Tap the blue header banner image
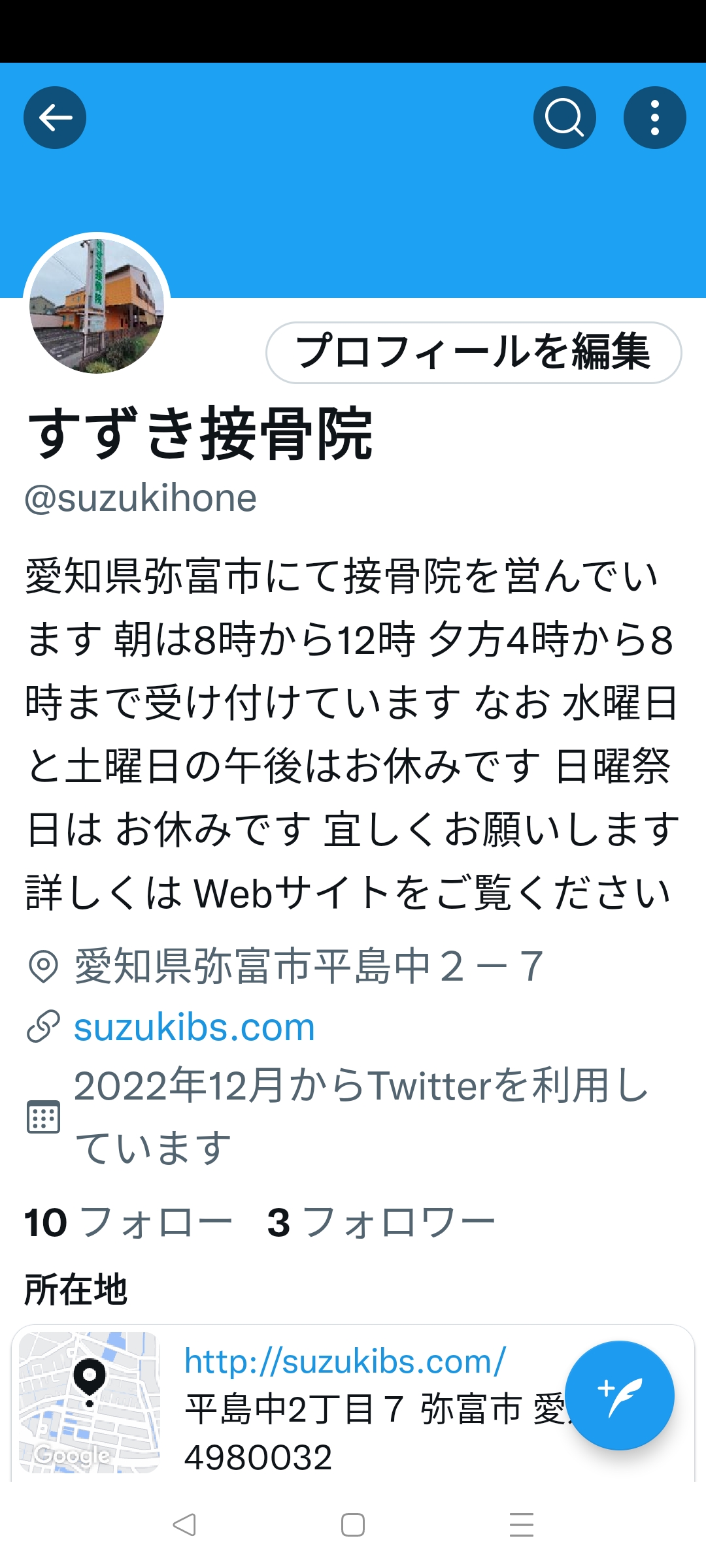706x1568 pixels. click(353, 180)
